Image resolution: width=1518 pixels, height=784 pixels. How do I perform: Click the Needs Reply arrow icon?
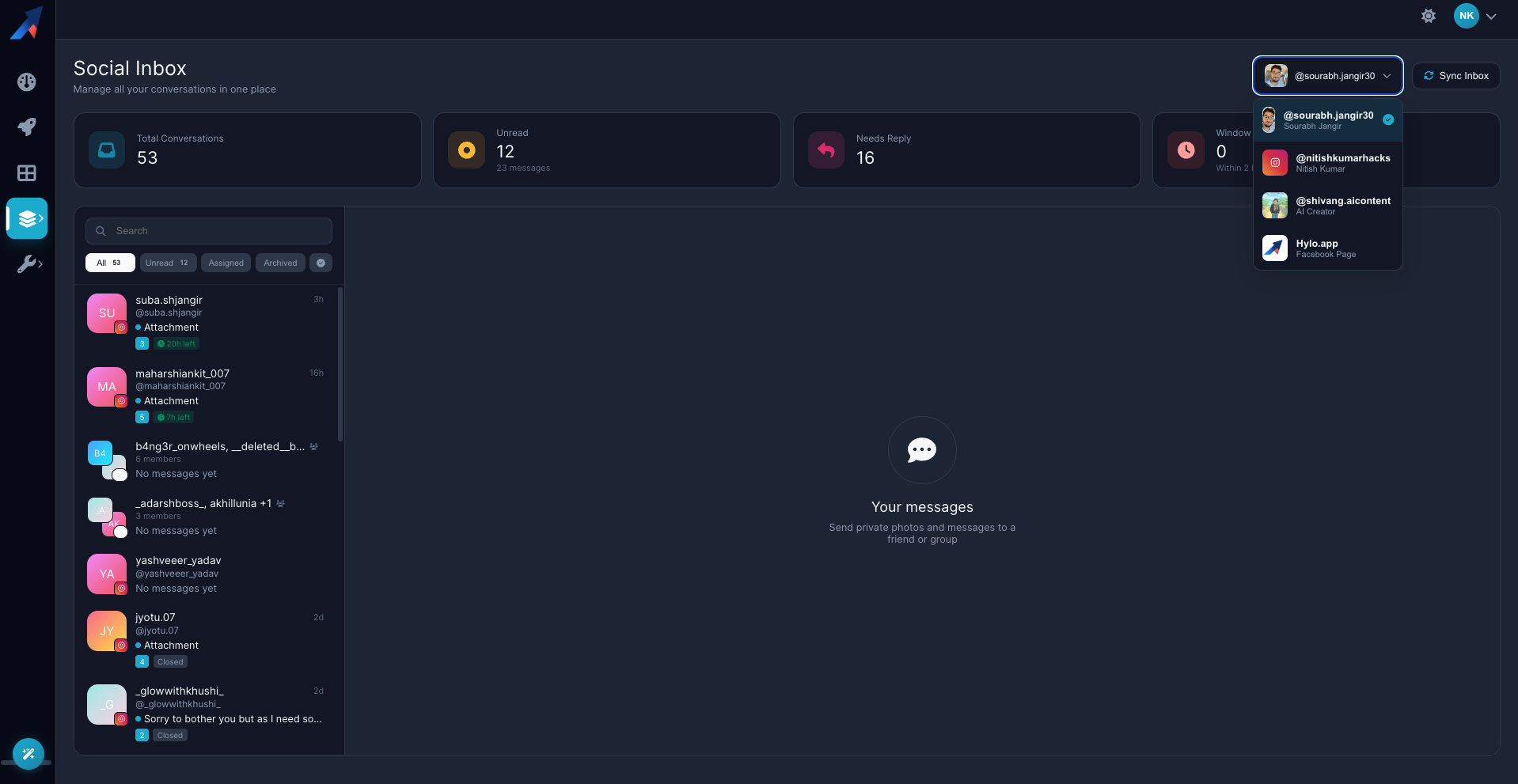[x=826, y=150]
